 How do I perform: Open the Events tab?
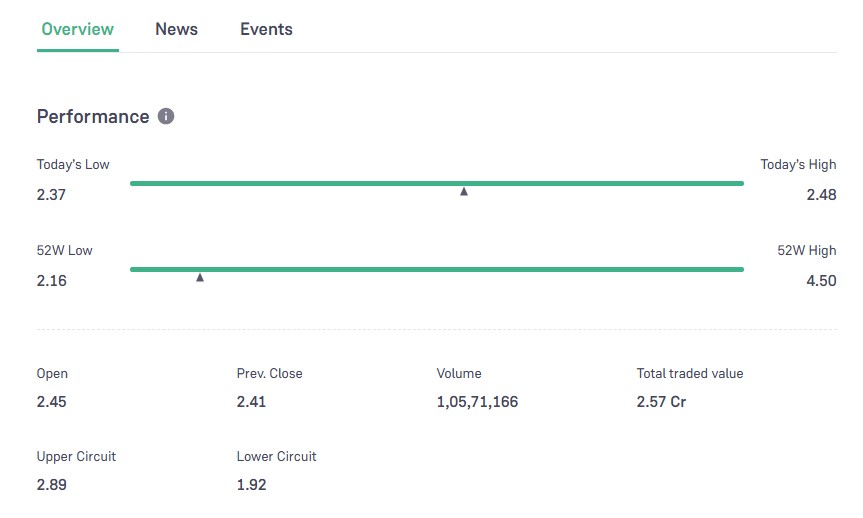coord(266,29)
